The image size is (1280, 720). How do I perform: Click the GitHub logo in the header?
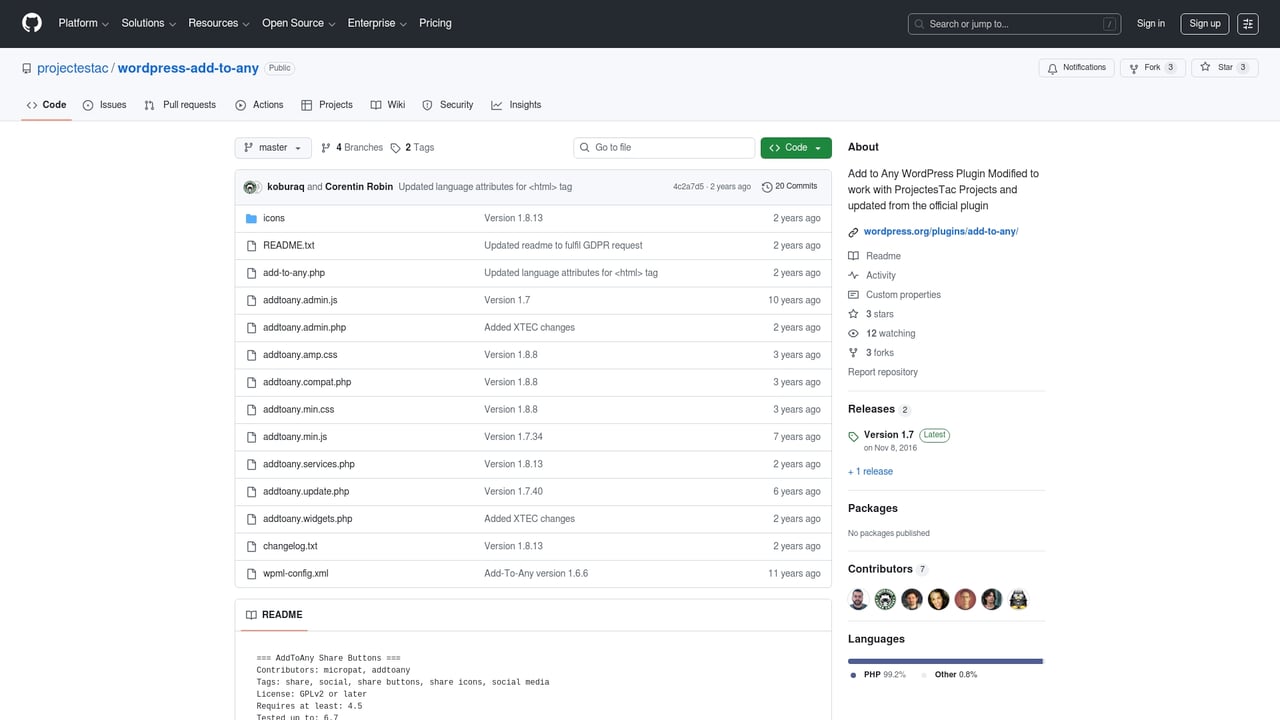[x=31, y=23]
